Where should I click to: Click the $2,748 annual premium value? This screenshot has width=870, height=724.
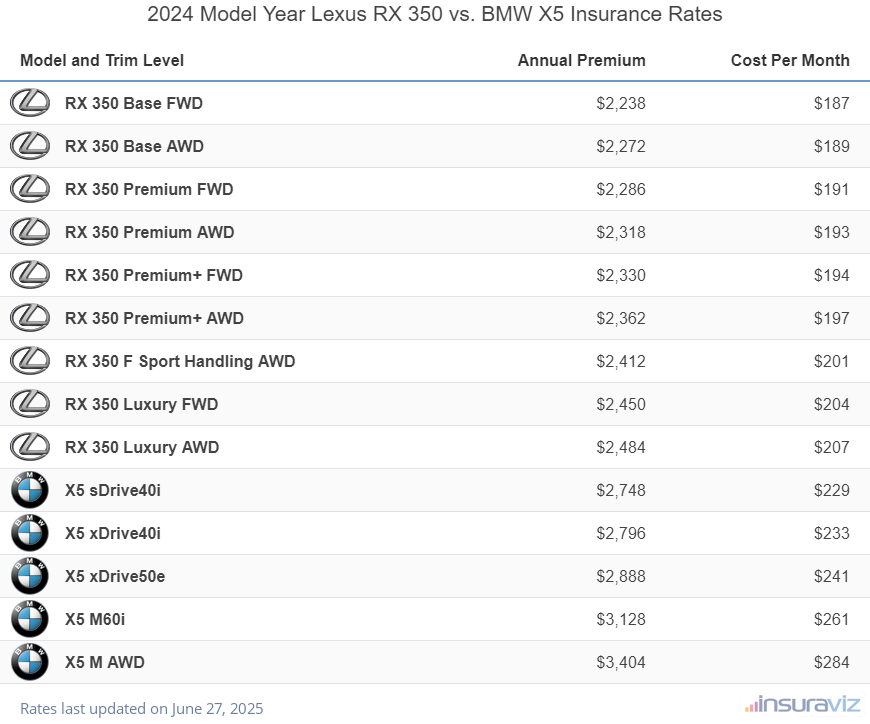621,490
